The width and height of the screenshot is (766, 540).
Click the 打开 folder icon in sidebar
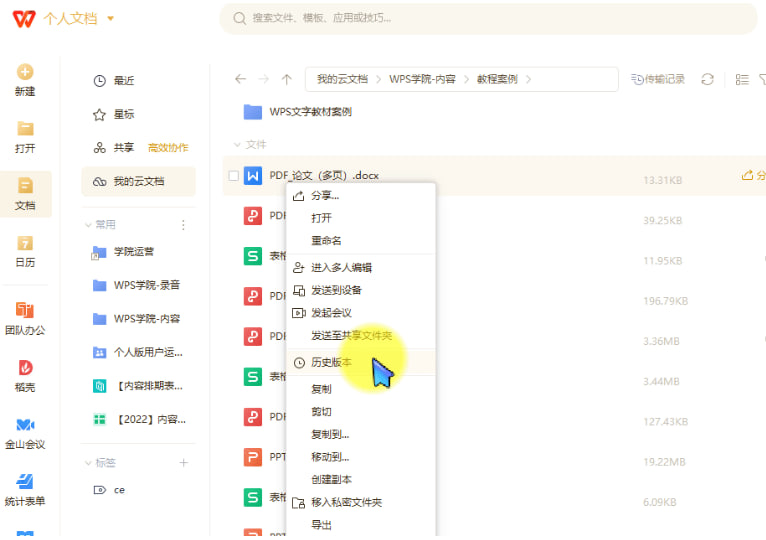click(x=25, y=129)
